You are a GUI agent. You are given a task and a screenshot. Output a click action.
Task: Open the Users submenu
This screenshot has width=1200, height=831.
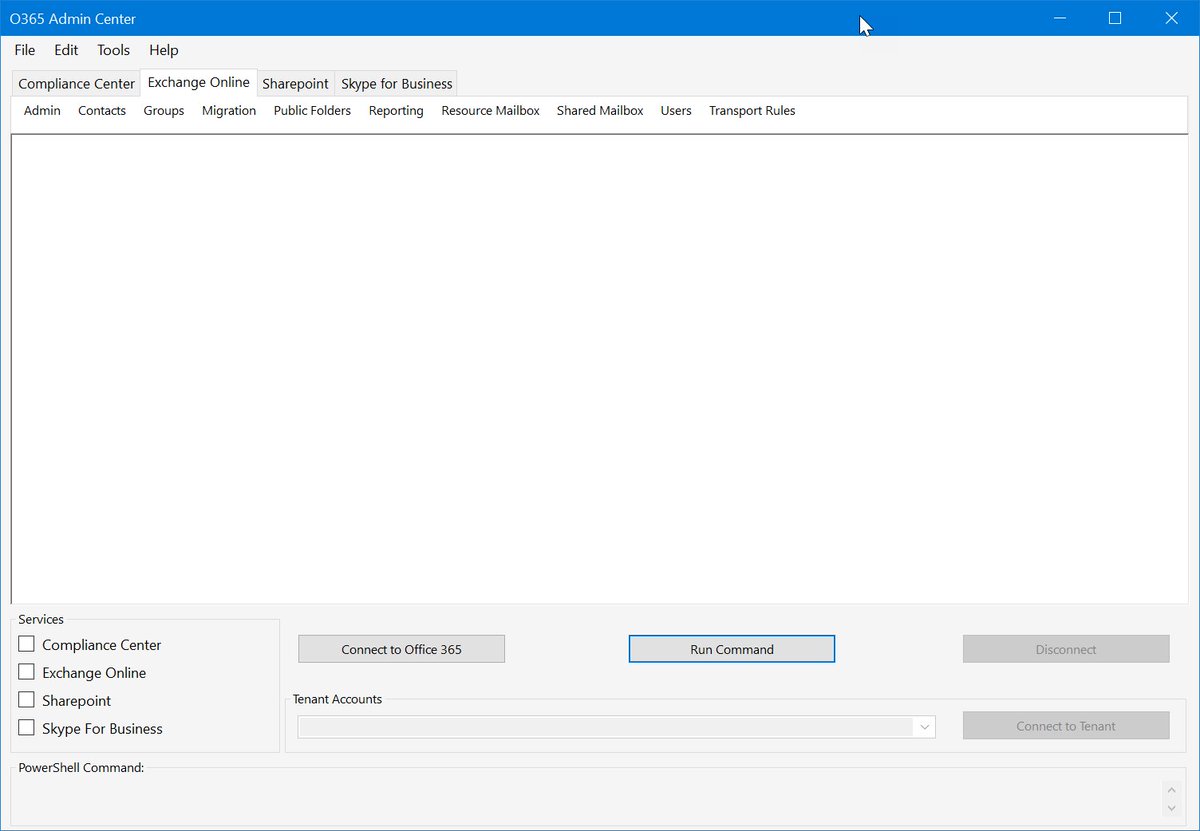pyautogui.click(x=676, y=111)
